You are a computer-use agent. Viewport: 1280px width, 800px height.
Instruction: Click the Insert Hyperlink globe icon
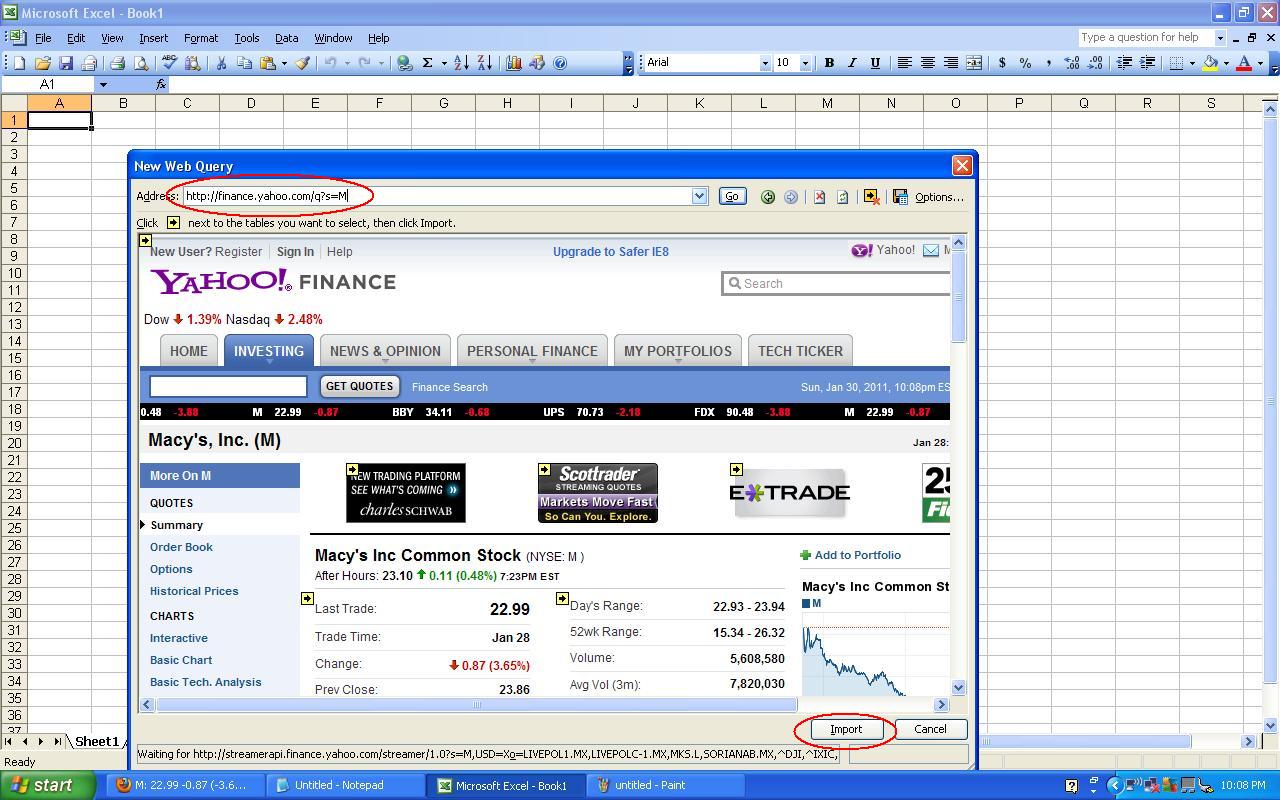(404, 63)
